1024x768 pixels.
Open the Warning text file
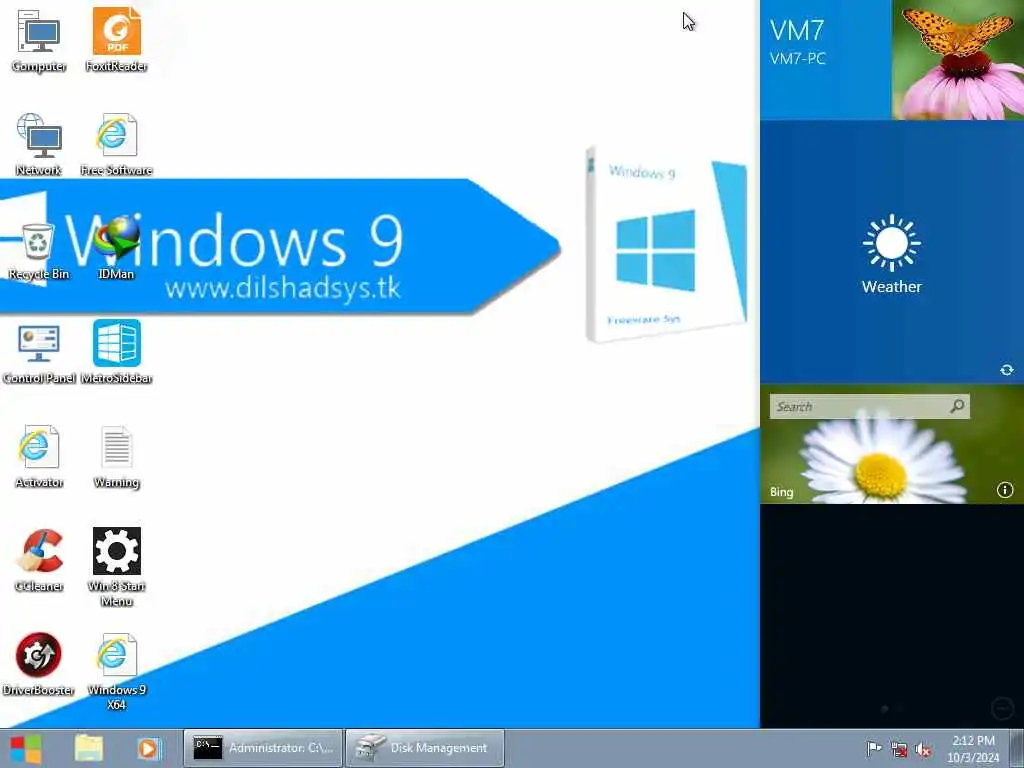point(116,456)
